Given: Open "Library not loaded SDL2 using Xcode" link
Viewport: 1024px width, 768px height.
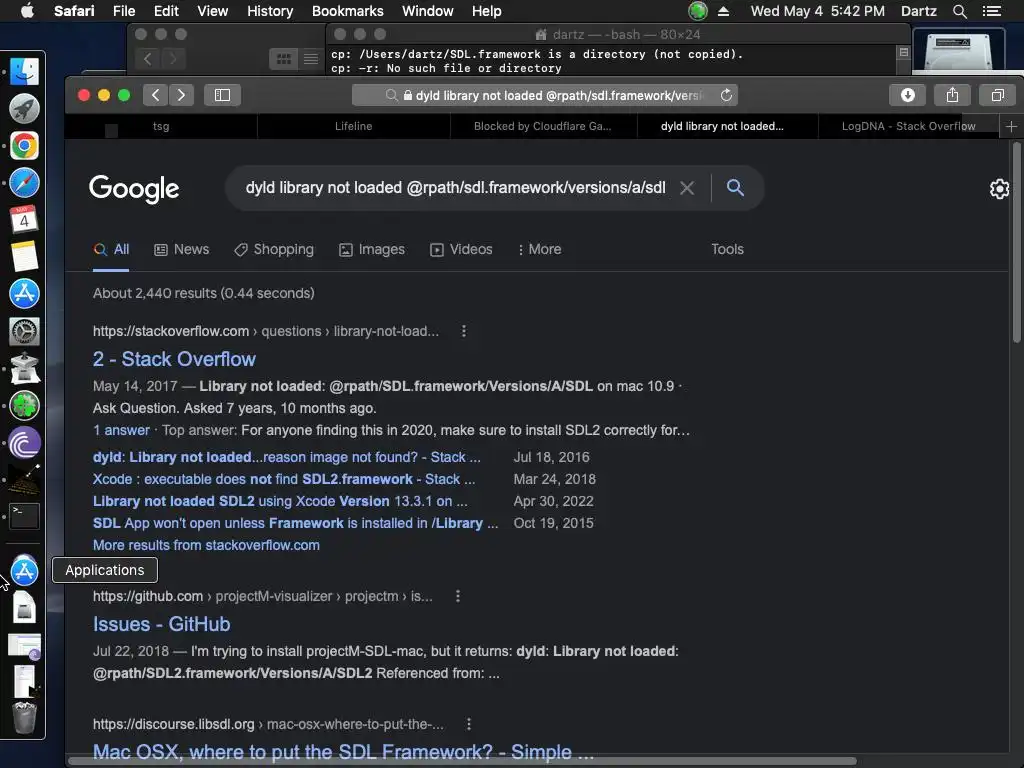Looking at the screenshot, I should pos(280,501).
